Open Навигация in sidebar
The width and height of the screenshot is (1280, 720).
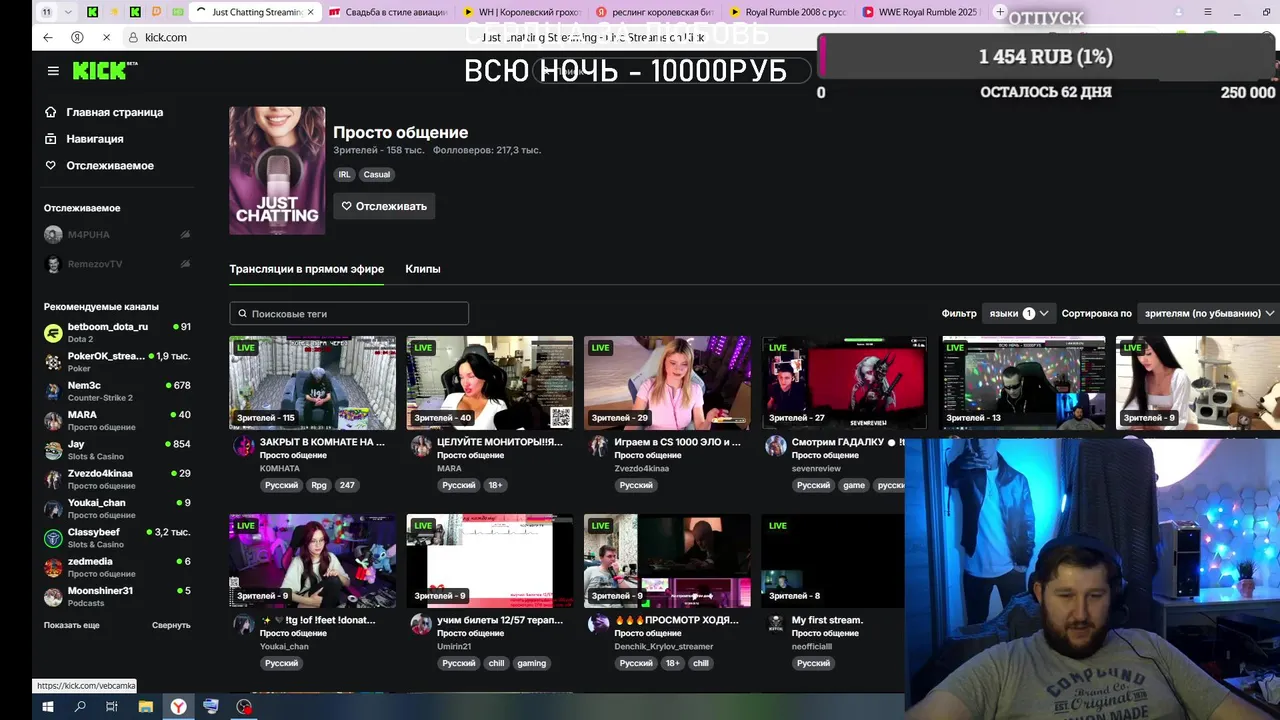click(x=95, y=139)
